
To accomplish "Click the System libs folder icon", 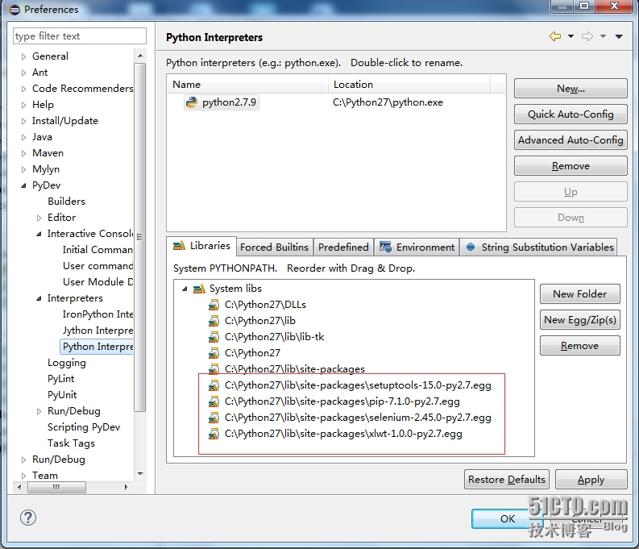I will point(199,289).
